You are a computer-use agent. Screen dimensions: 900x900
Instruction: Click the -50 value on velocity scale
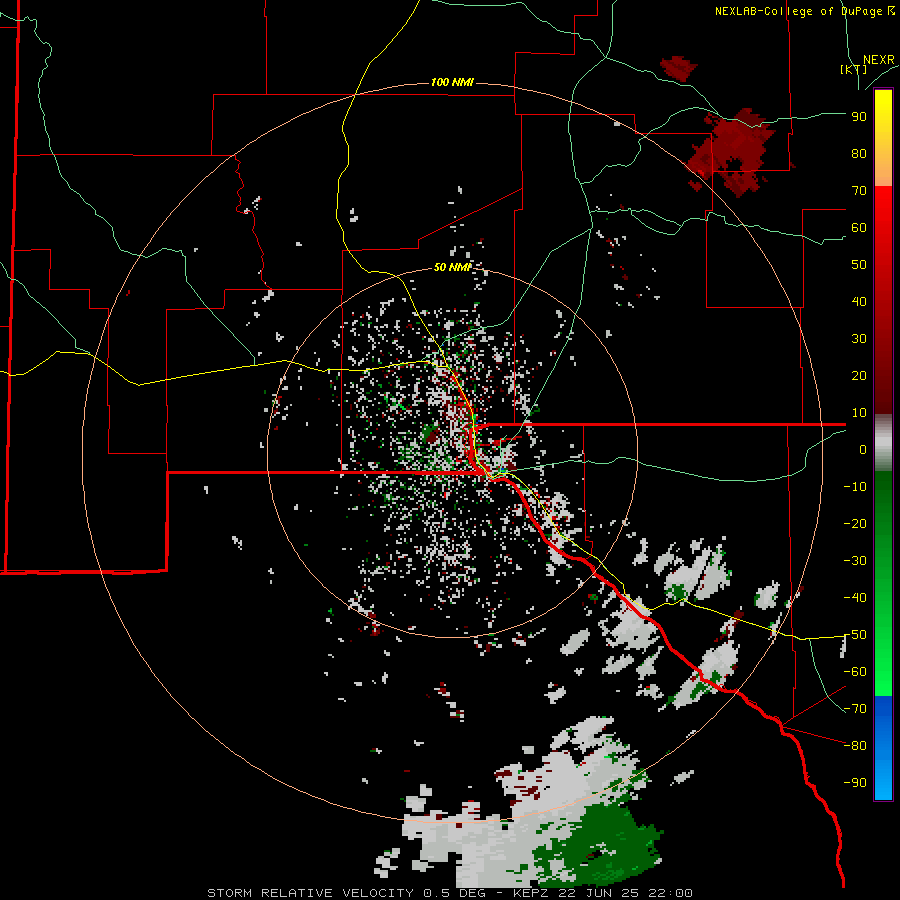coord(855,635)
